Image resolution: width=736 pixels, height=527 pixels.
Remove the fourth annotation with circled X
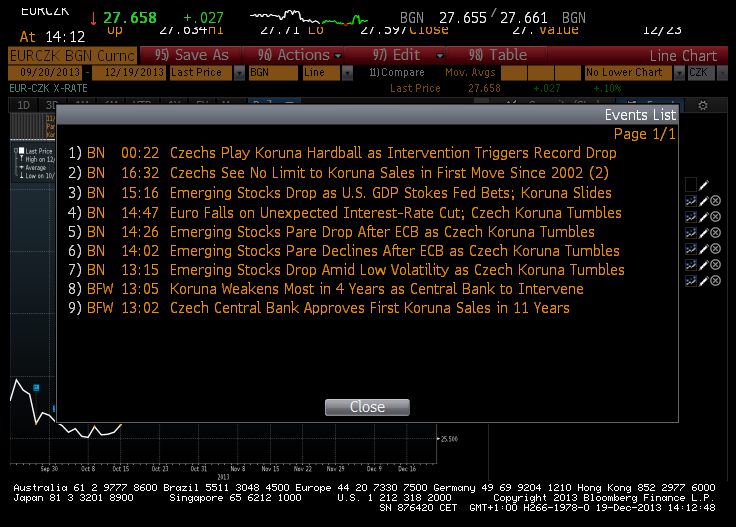click(715, 248)
